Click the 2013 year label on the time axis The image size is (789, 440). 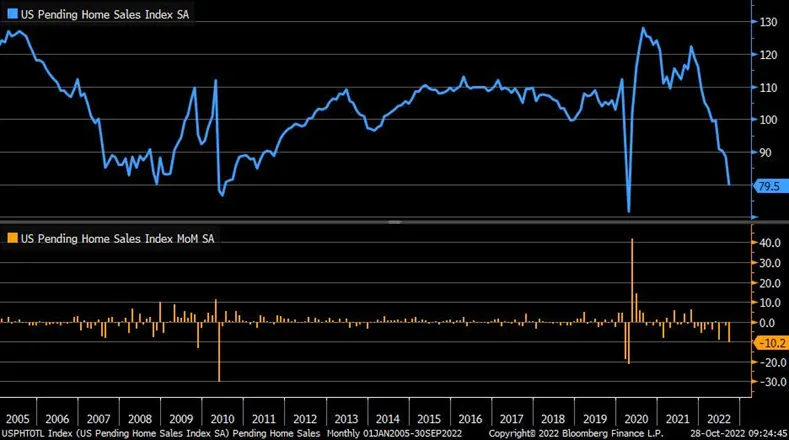(346, 419)
